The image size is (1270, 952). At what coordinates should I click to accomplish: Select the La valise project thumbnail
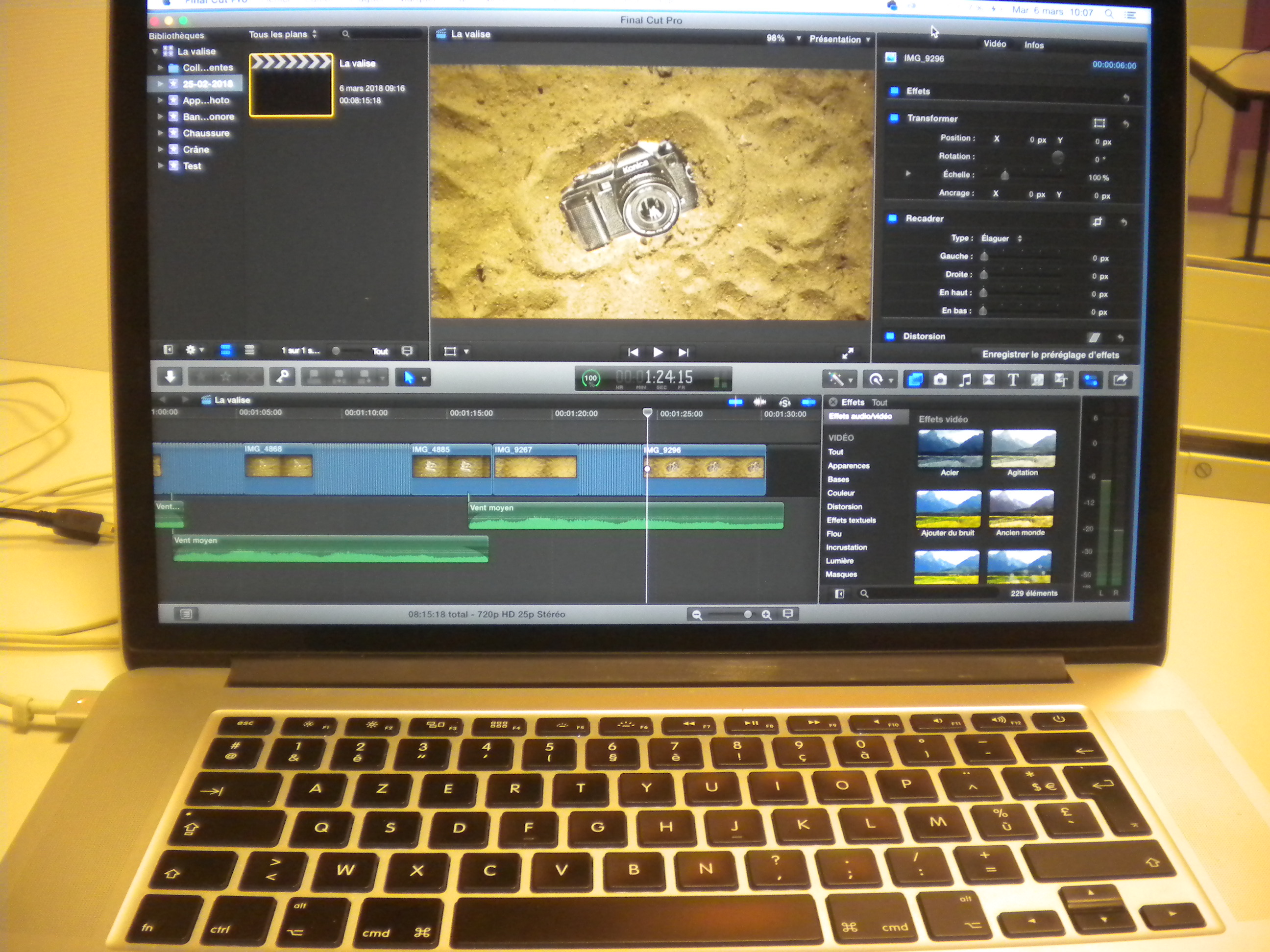[291, 85]
